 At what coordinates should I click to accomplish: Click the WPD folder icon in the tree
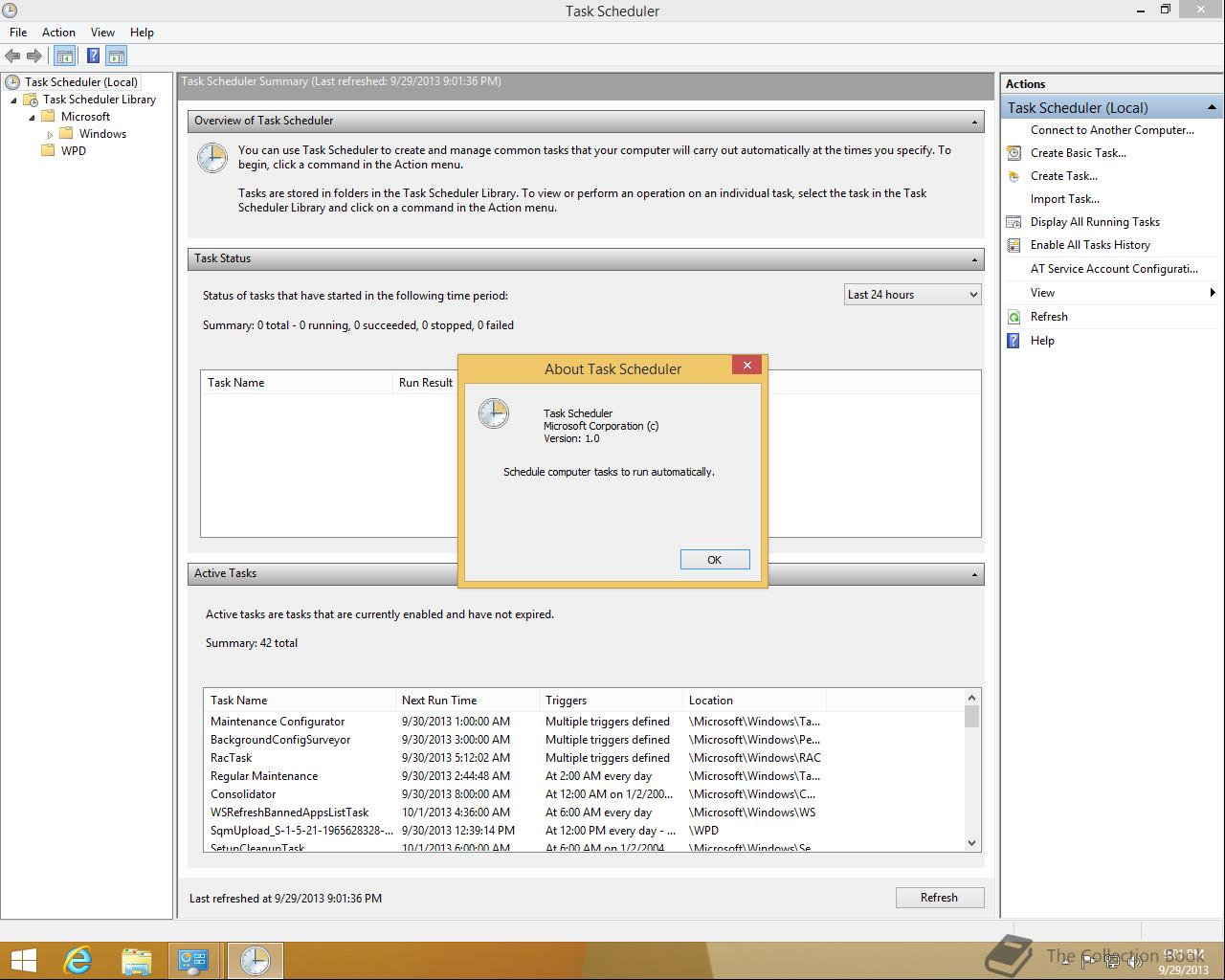(48, 151)
